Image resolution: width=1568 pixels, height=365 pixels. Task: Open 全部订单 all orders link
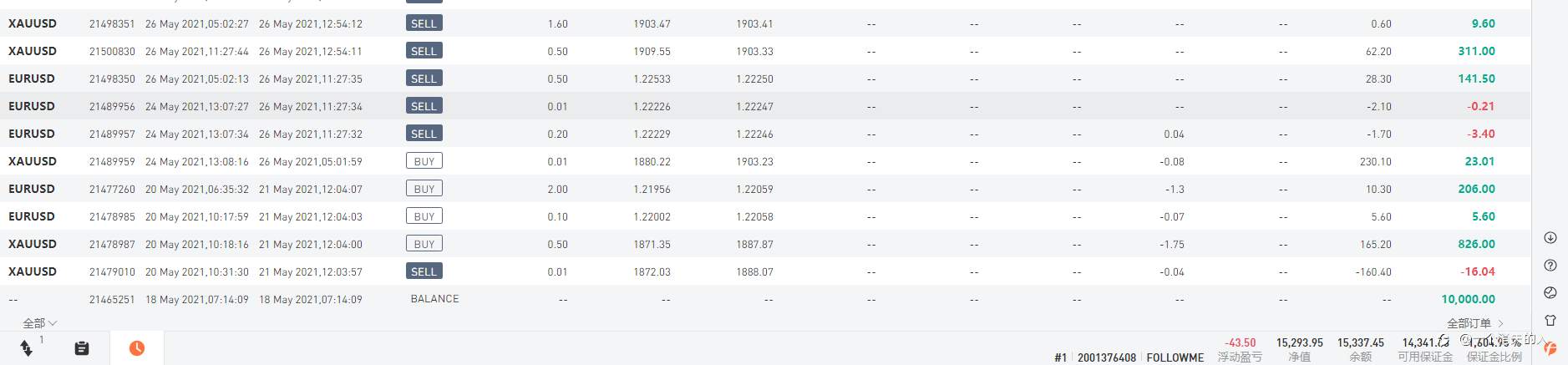1474,323
